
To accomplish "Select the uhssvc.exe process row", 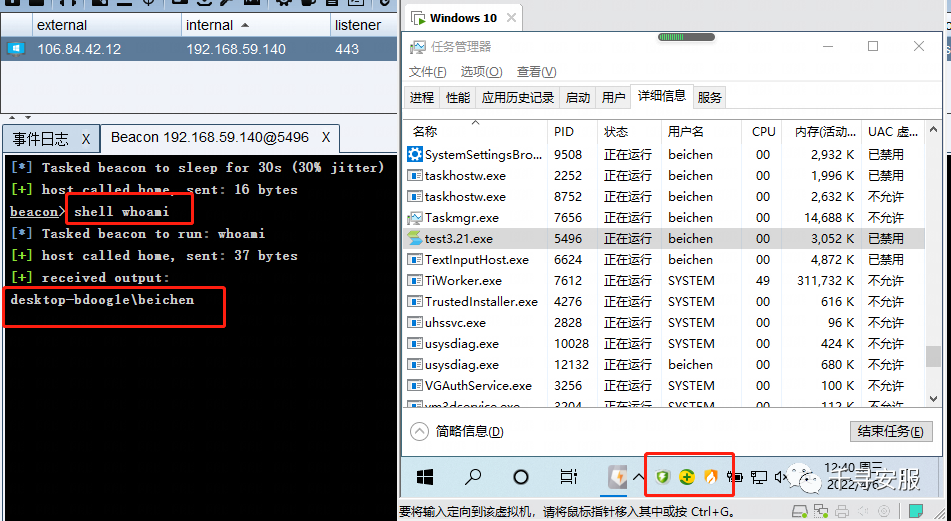I will [x=665, y=323].
